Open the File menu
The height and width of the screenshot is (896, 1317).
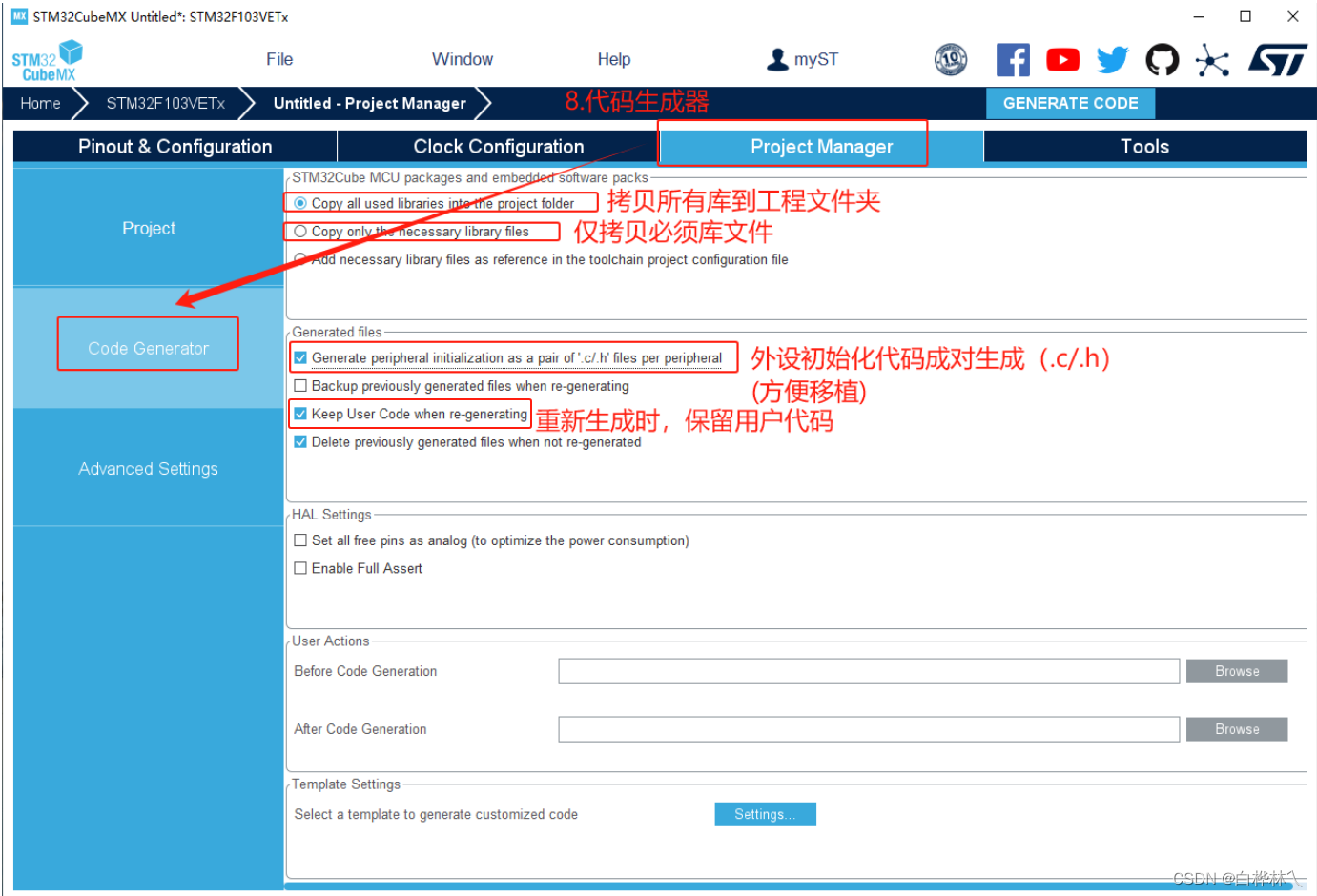(x=279, y=59)
